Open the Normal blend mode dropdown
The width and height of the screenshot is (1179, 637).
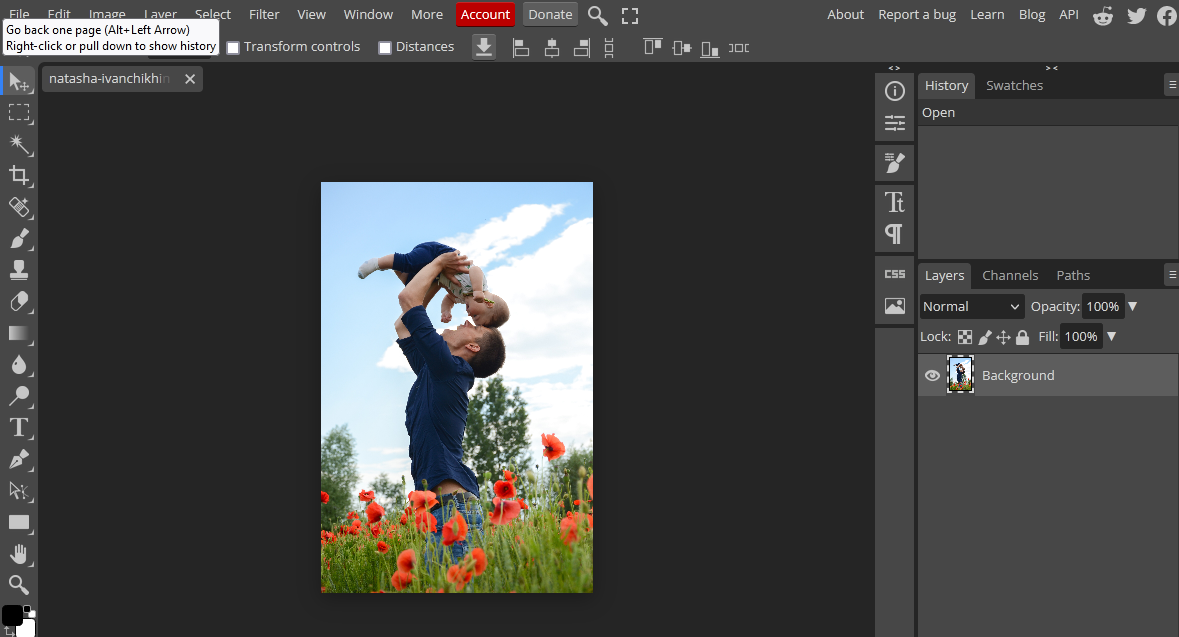pos(971,306)
